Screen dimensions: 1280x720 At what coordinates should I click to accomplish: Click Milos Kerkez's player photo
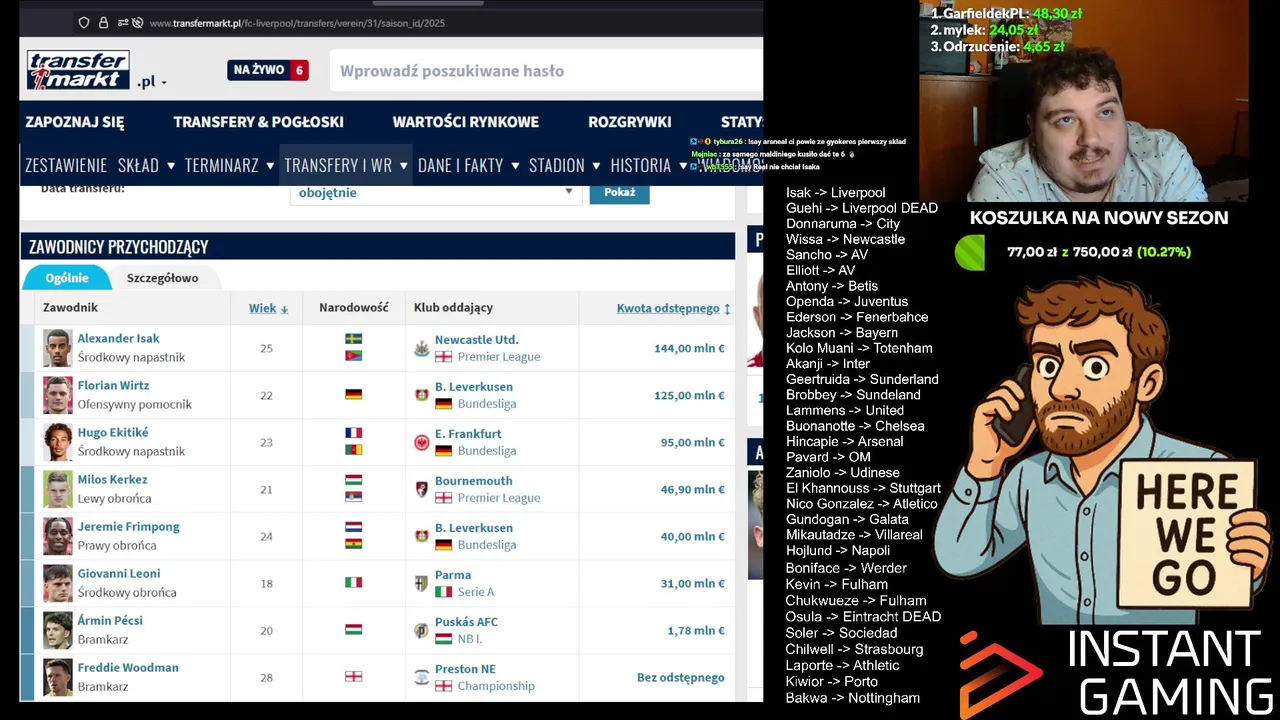[x=58, y=489]
